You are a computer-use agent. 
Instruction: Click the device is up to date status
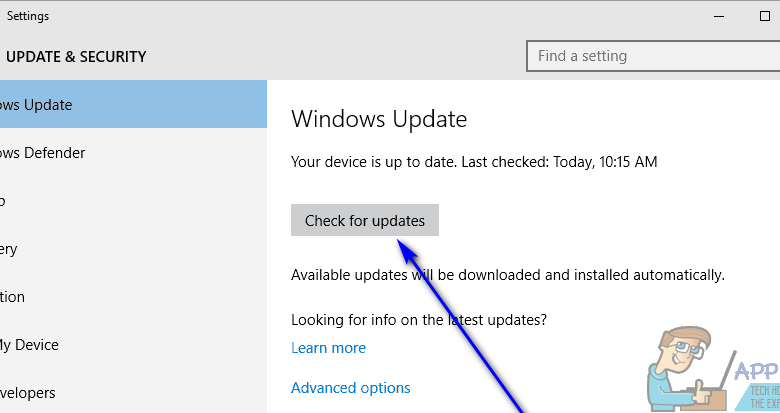point(473,161)
